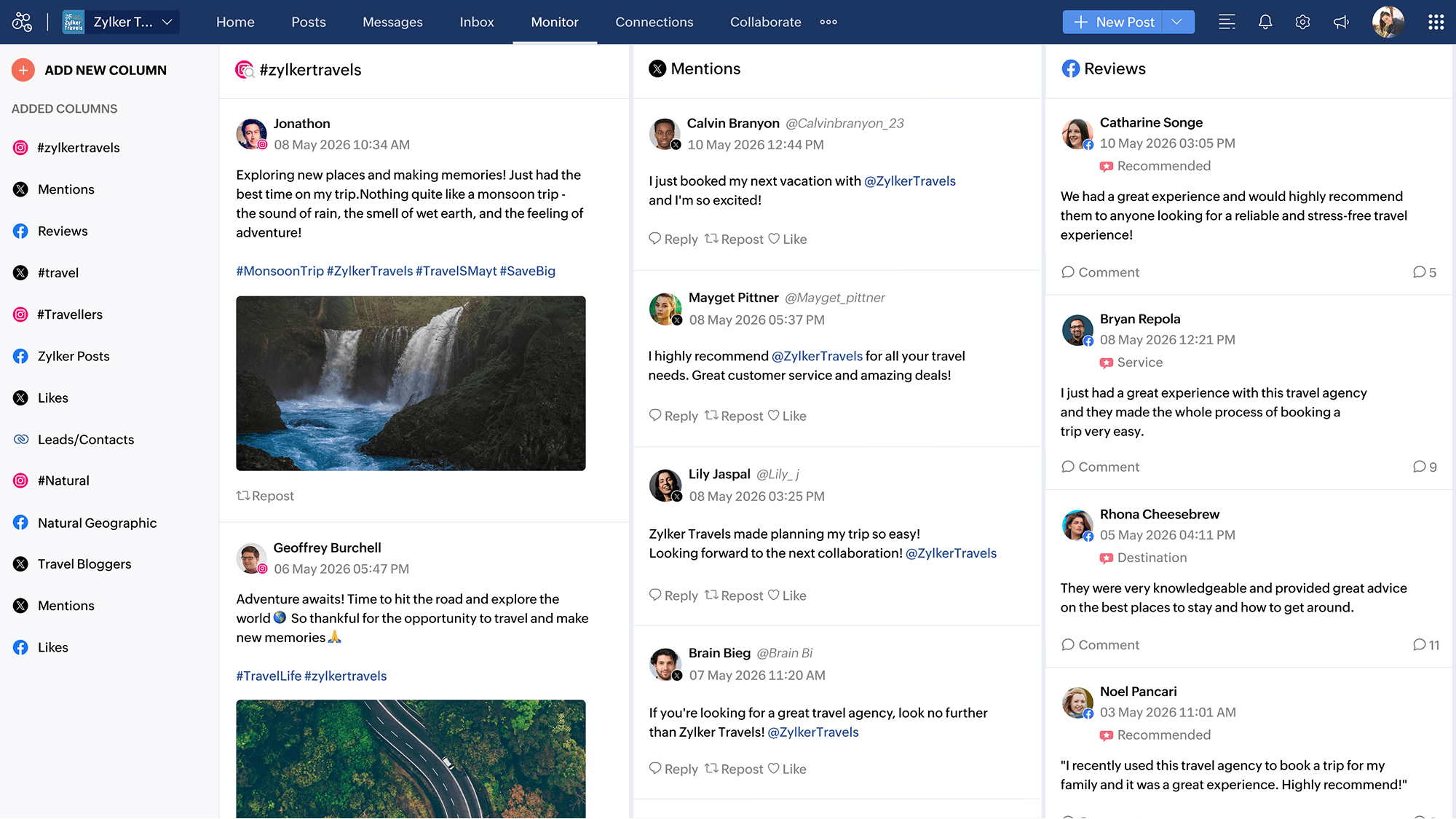Screen dimensions: 1456x819
Task: Open the more navigation options ellipsis
Action: coord(828,22)
